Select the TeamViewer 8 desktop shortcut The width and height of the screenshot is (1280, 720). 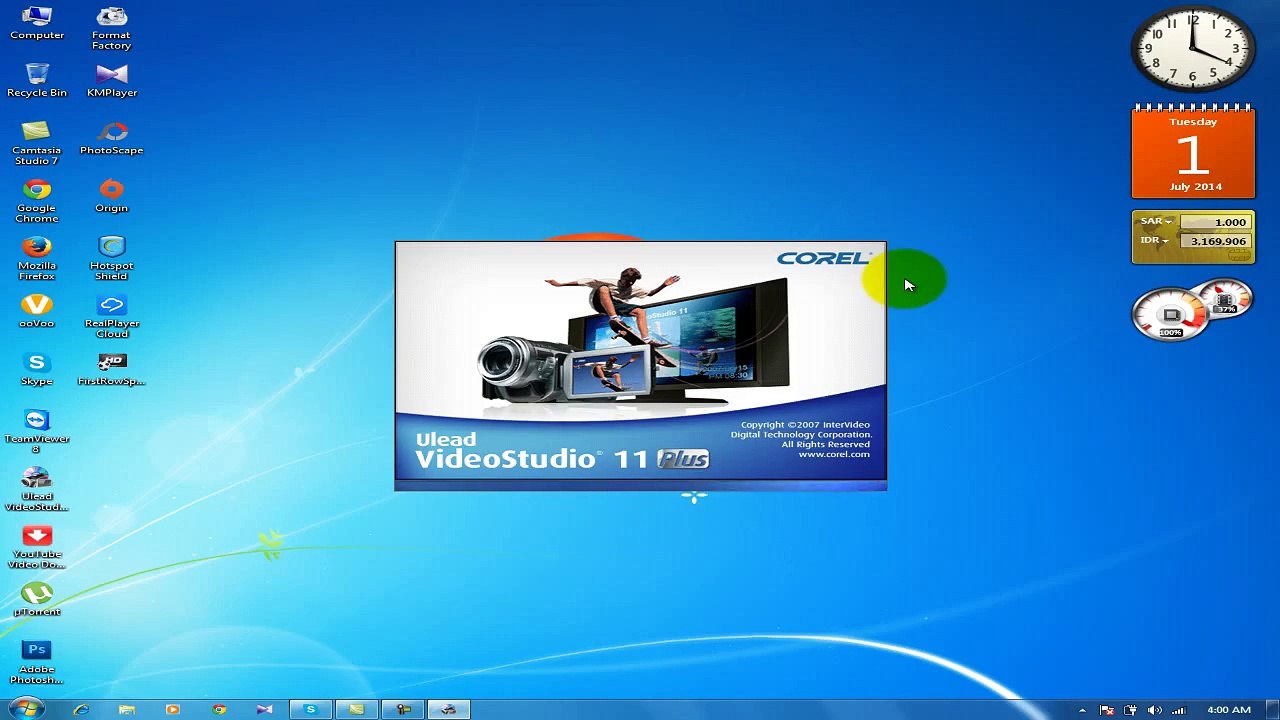[x=37, y=431]
